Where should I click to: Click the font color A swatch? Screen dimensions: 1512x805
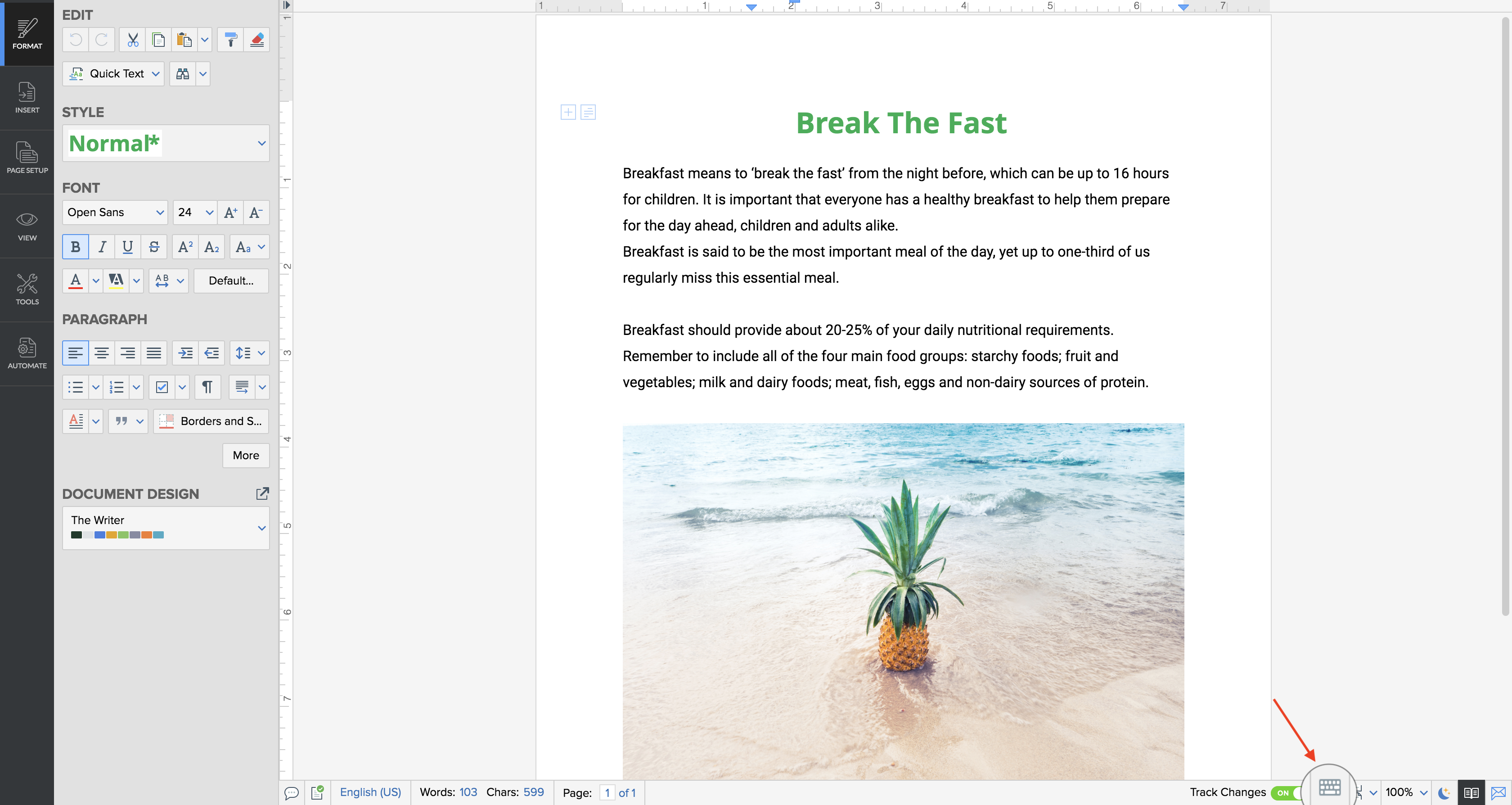(x=76, y=280)
